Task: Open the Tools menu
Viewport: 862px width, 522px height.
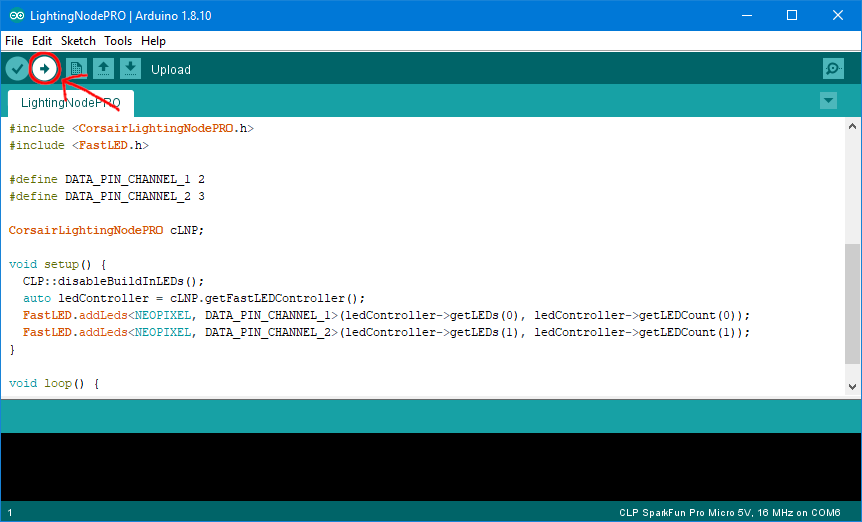Action: (x=118, y=41)
